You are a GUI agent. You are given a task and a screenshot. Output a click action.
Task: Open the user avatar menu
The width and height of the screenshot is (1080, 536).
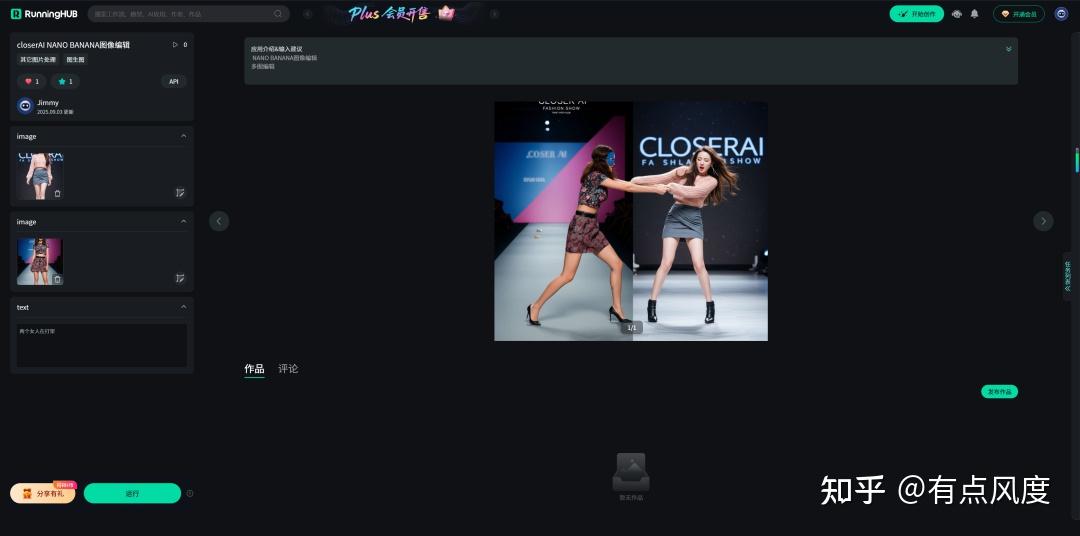pos(1061,14)
